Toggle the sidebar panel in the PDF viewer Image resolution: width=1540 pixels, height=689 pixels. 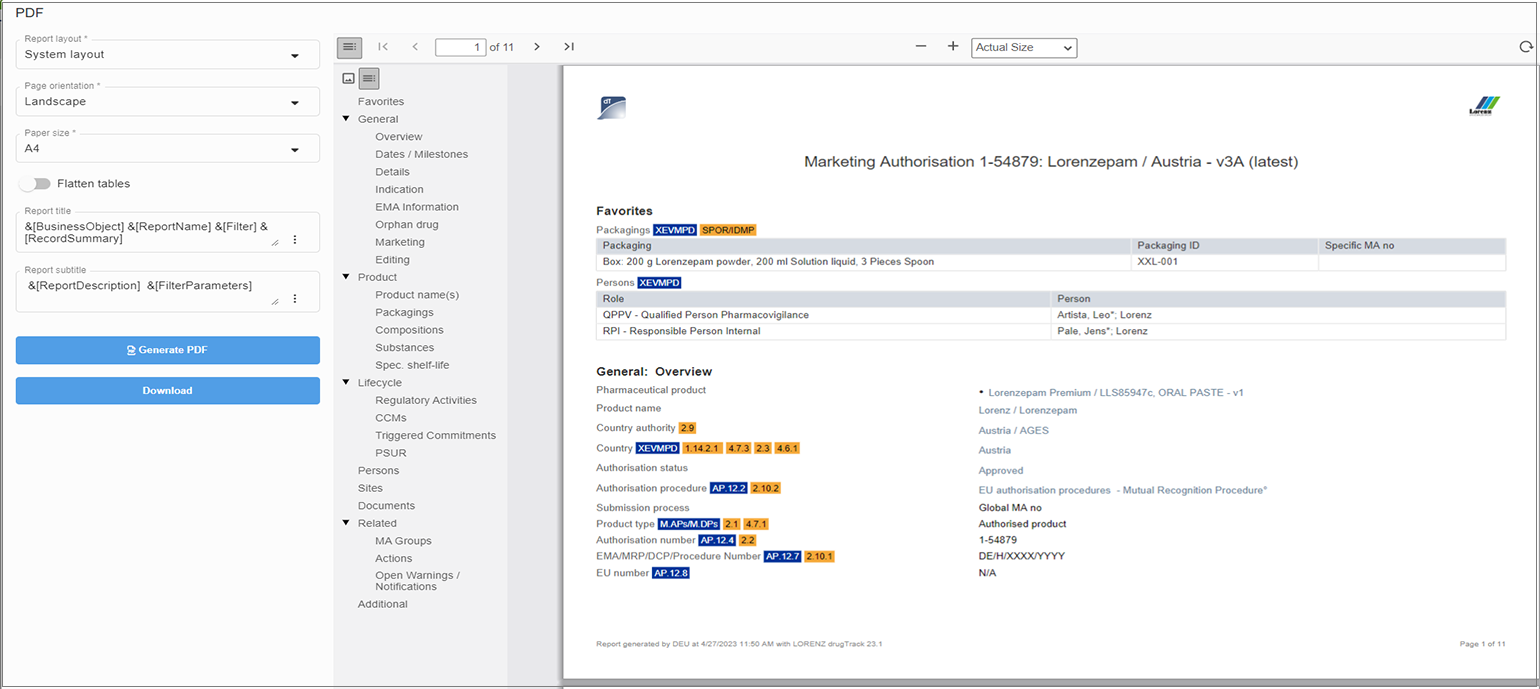[349, 46]
